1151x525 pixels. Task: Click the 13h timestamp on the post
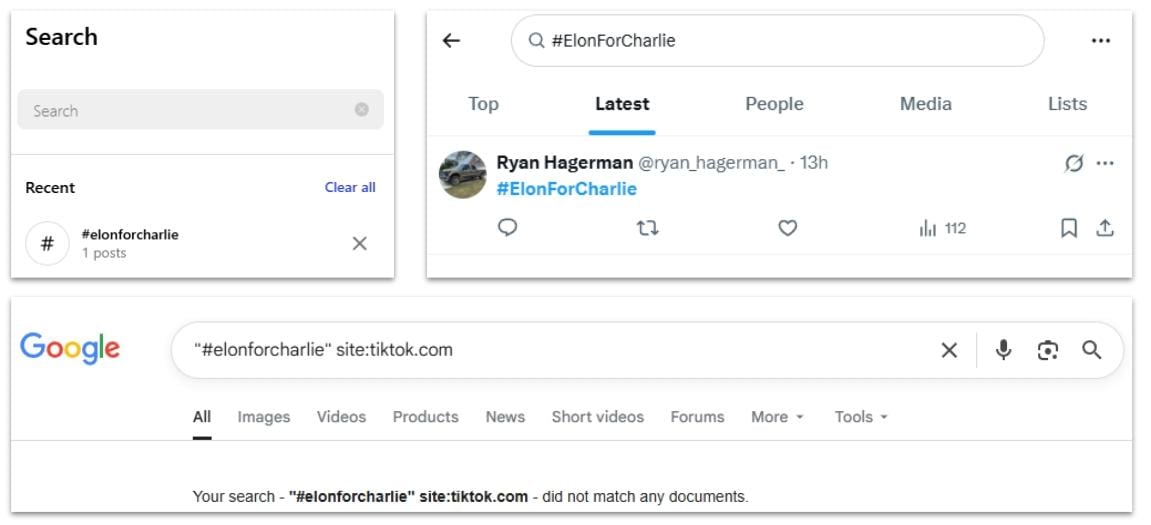813,162
